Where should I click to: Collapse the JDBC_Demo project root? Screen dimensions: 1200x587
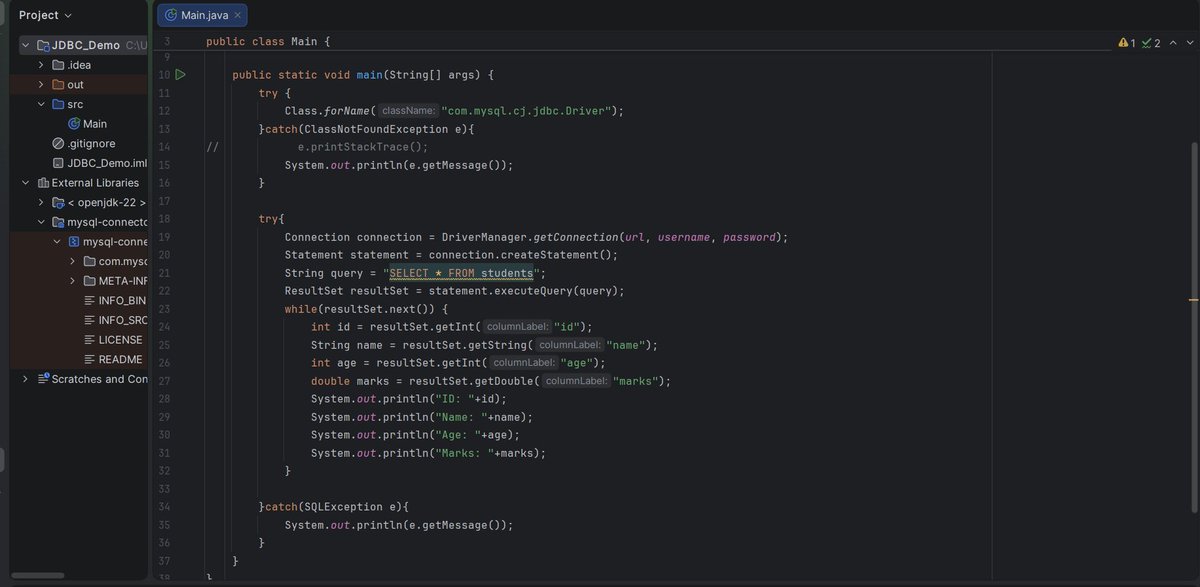click(x=26, y=45)
